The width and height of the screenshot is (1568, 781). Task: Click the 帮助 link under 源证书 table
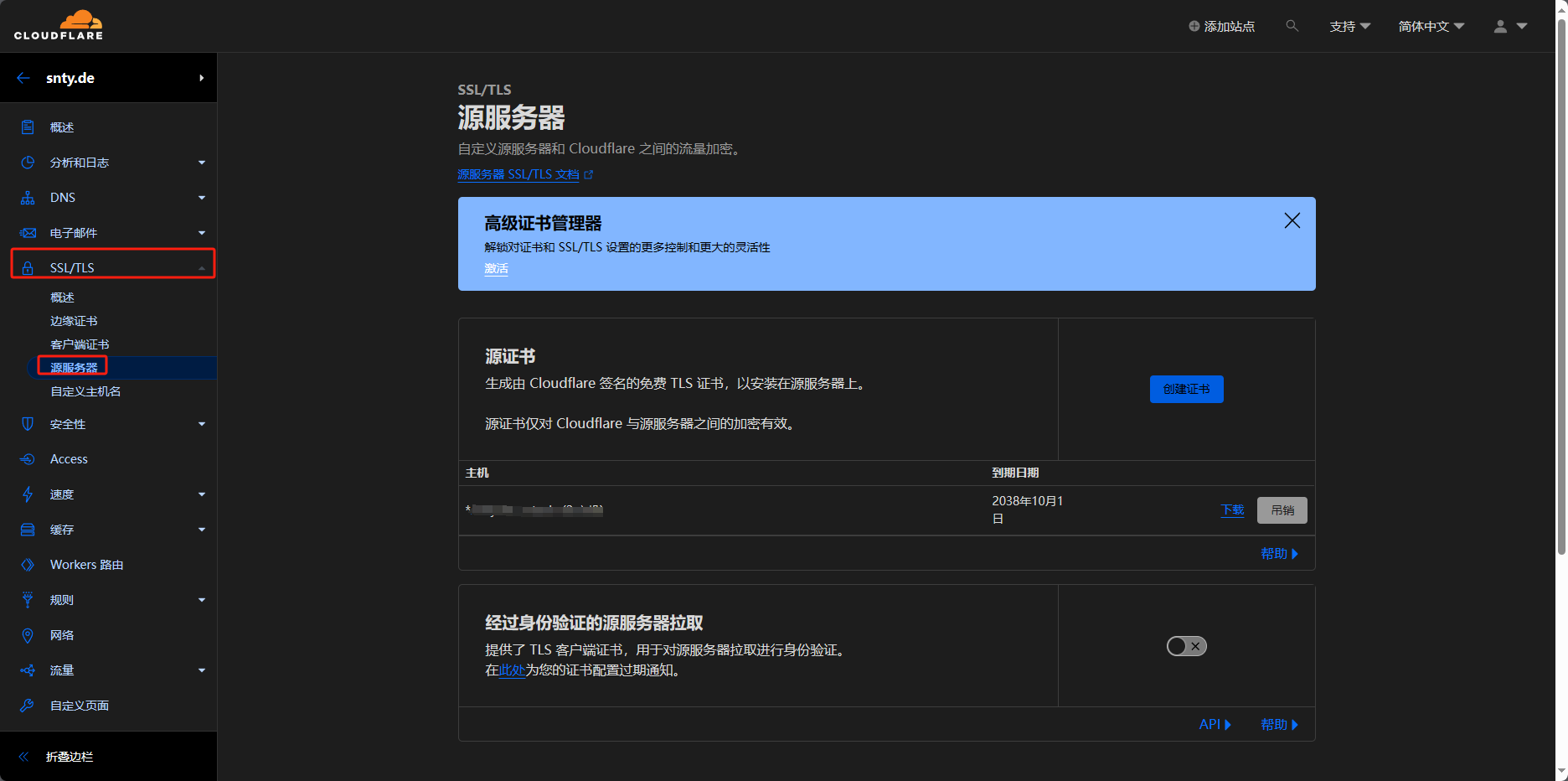pos(1279,554)
